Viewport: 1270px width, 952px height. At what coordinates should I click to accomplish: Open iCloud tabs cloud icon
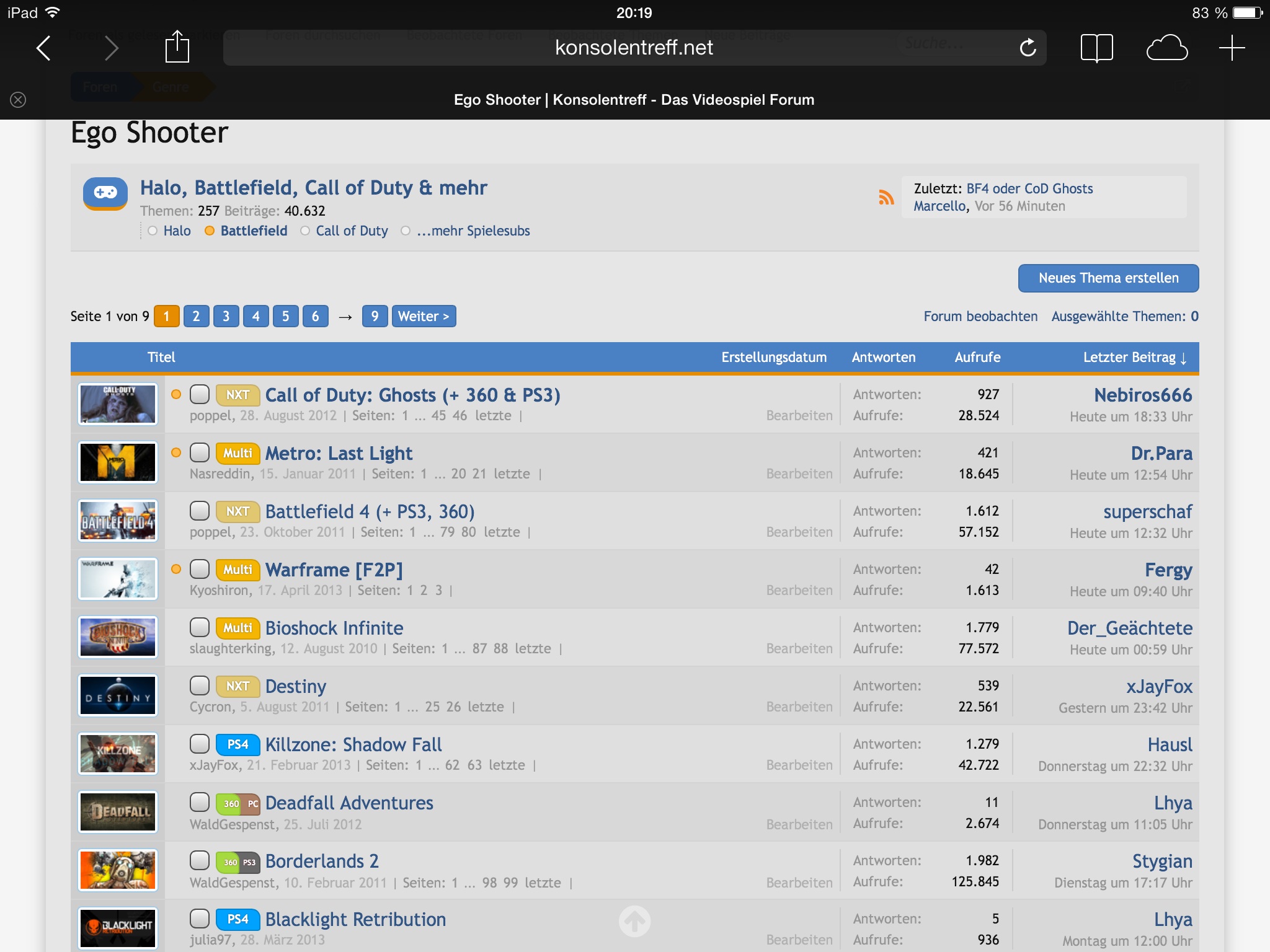click(x=1166, y=48)
